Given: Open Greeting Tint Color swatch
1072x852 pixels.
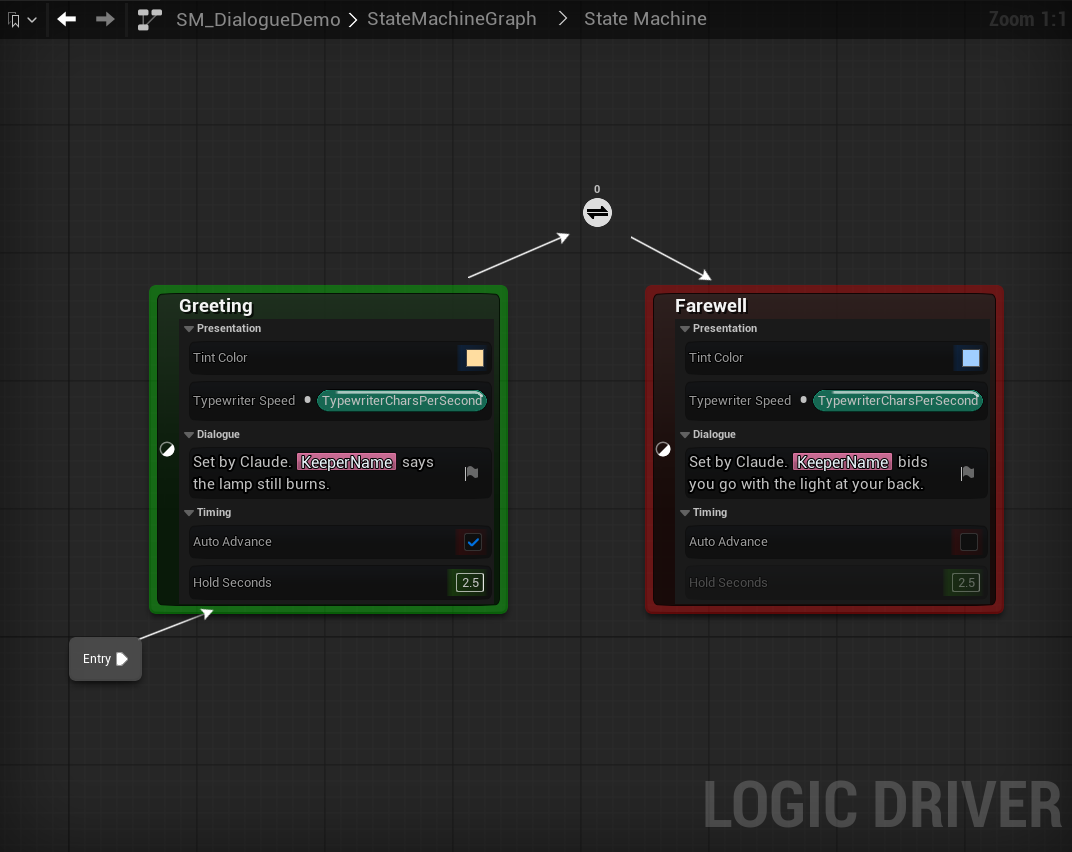Looking at the screenshot, I should [x=474, y=358].
